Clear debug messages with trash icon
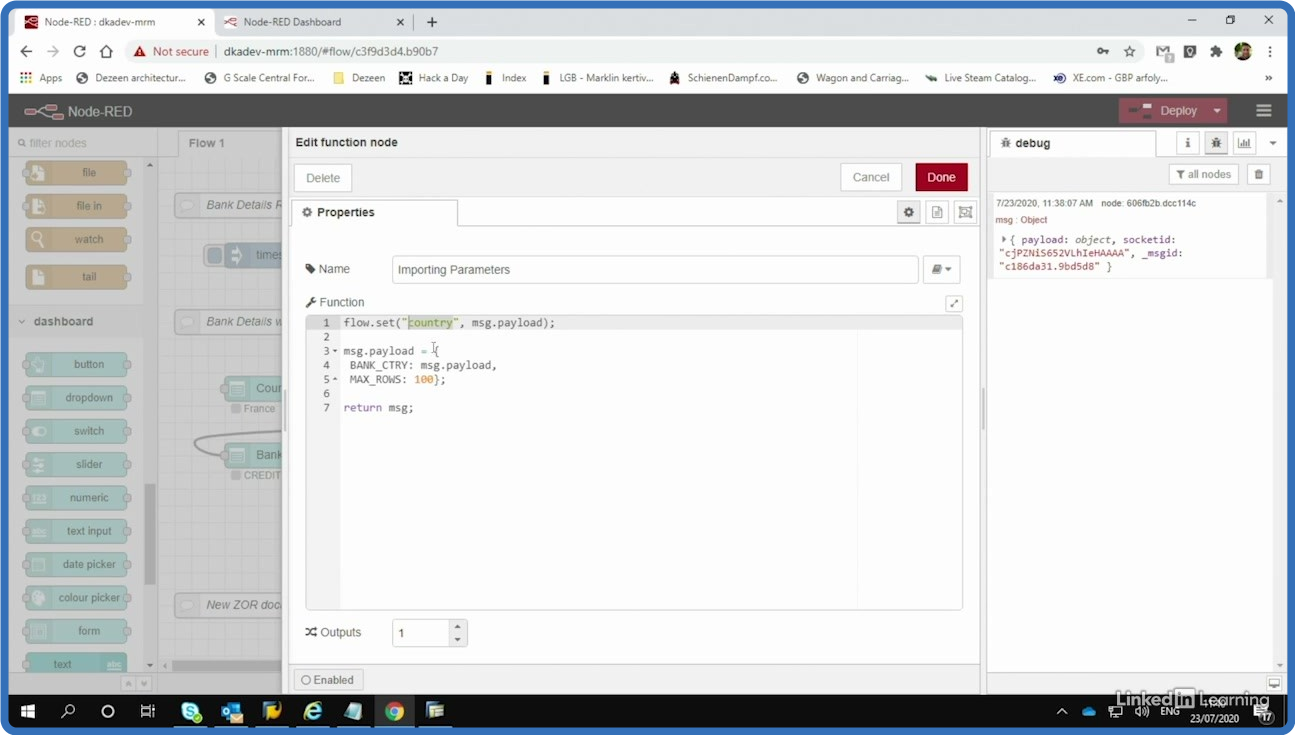1295x735 pixels. point(1259,174)
